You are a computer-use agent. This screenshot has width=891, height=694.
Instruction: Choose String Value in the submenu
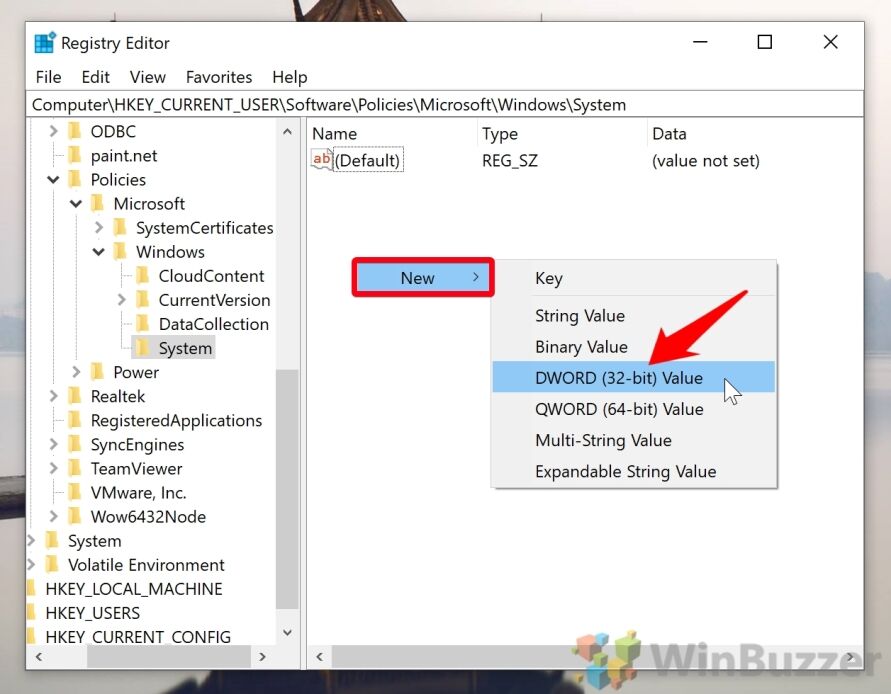tap(634, 315)
